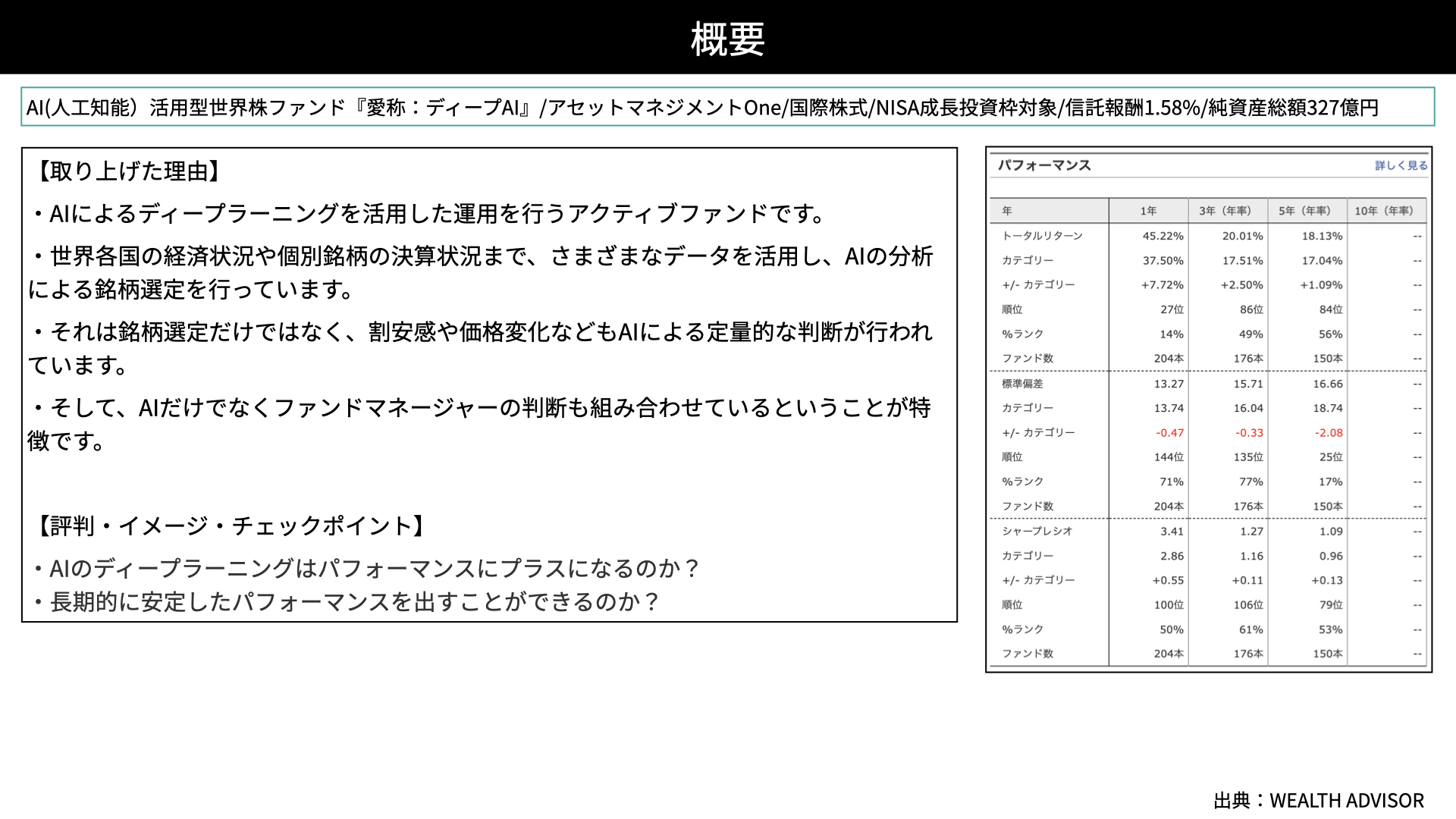Click the 25位 five-year deviation rank value
1456x819 pixels.
point(1331,457)
